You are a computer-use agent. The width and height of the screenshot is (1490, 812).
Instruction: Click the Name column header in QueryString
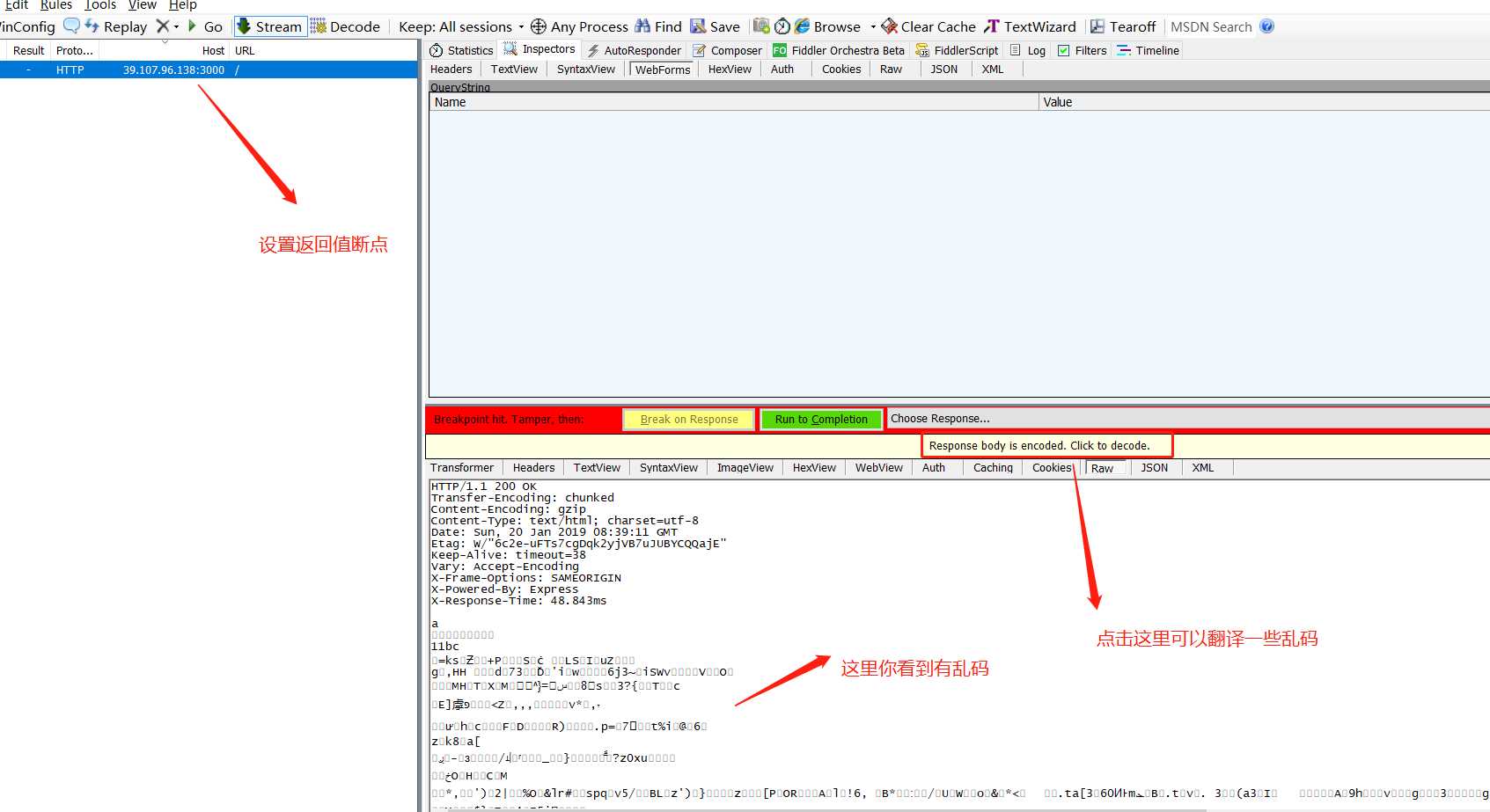[x=734, y=102]
